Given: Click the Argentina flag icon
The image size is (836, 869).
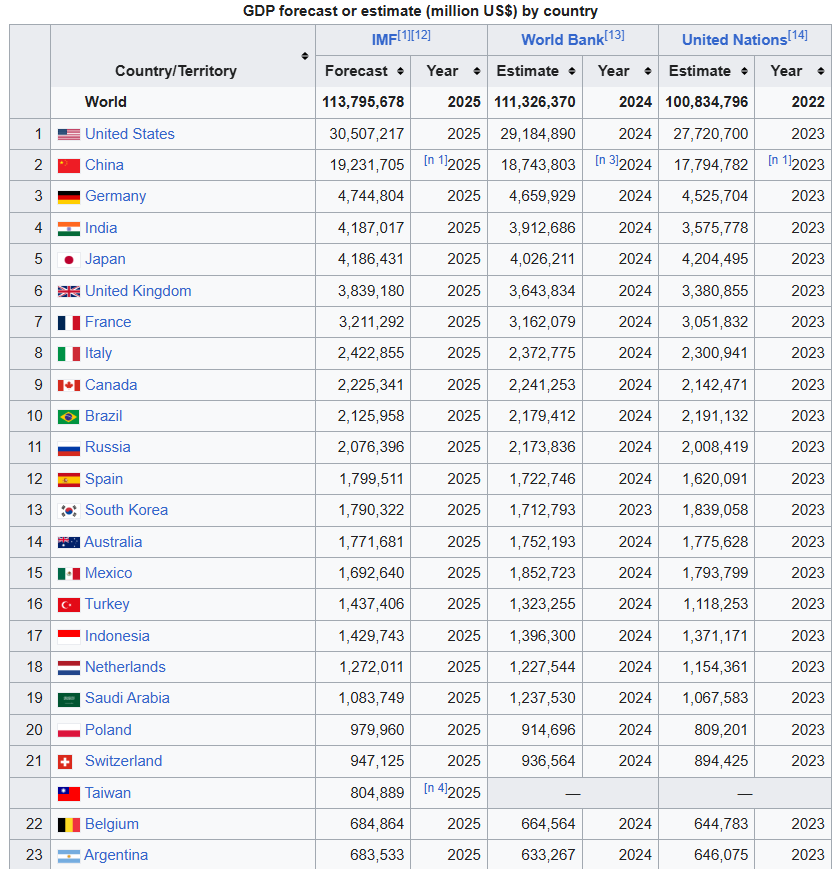Looking at the screenshot, I should [x=69, y=856].
